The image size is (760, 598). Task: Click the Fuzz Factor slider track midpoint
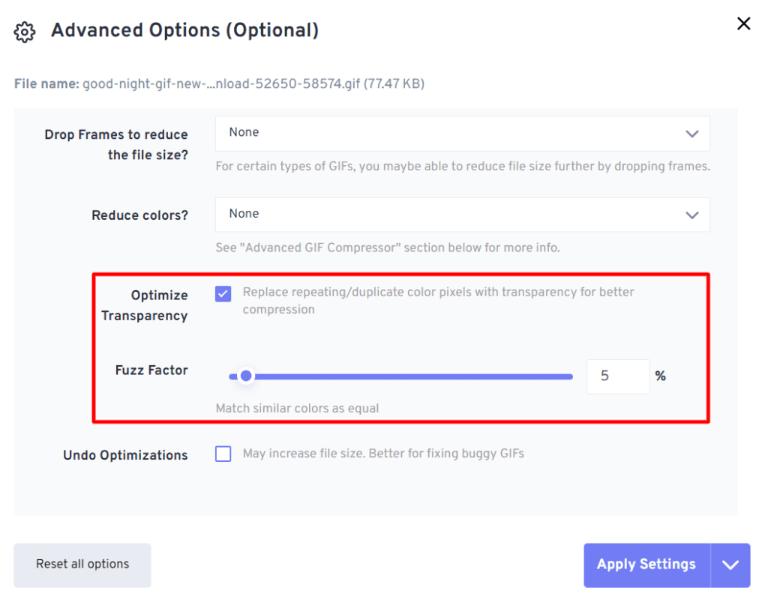[401, 377]
